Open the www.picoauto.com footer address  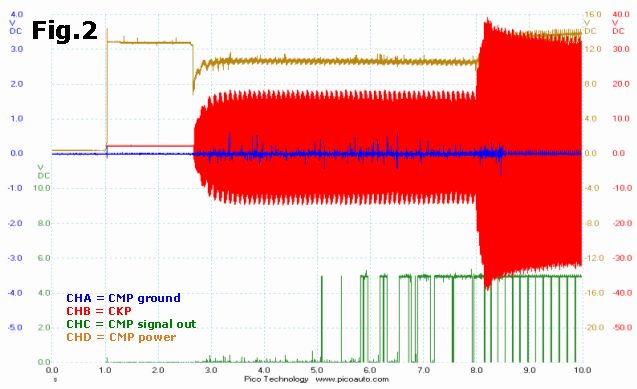[352, 379]
